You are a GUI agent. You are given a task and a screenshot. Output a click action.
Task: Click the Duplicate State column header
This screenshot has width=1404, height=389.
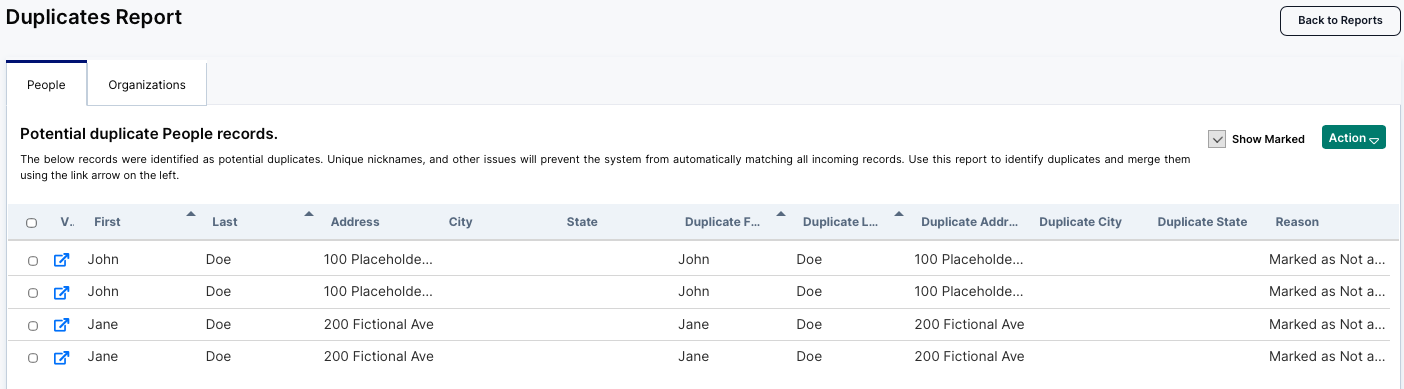tap(1202, 222)
